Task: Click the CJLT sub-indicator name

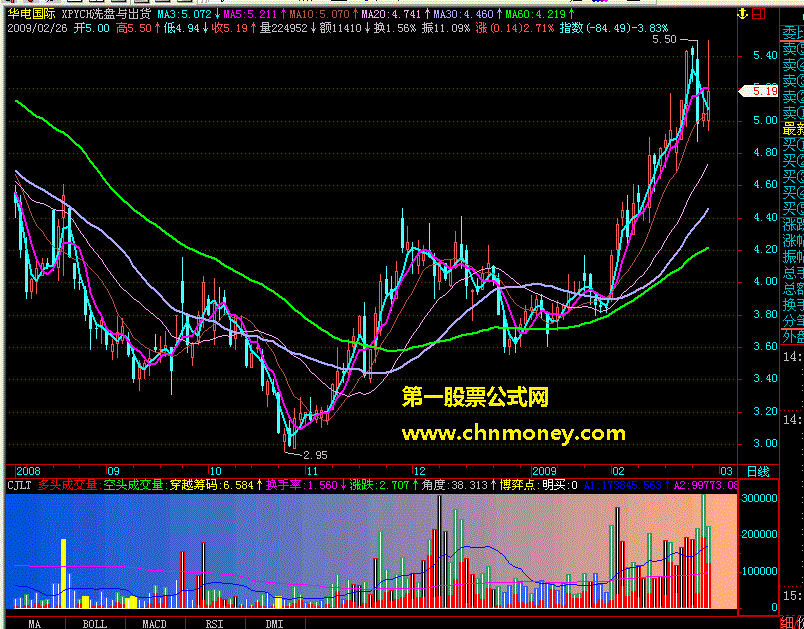Action: pyautogui.click(x=19, y=485)
